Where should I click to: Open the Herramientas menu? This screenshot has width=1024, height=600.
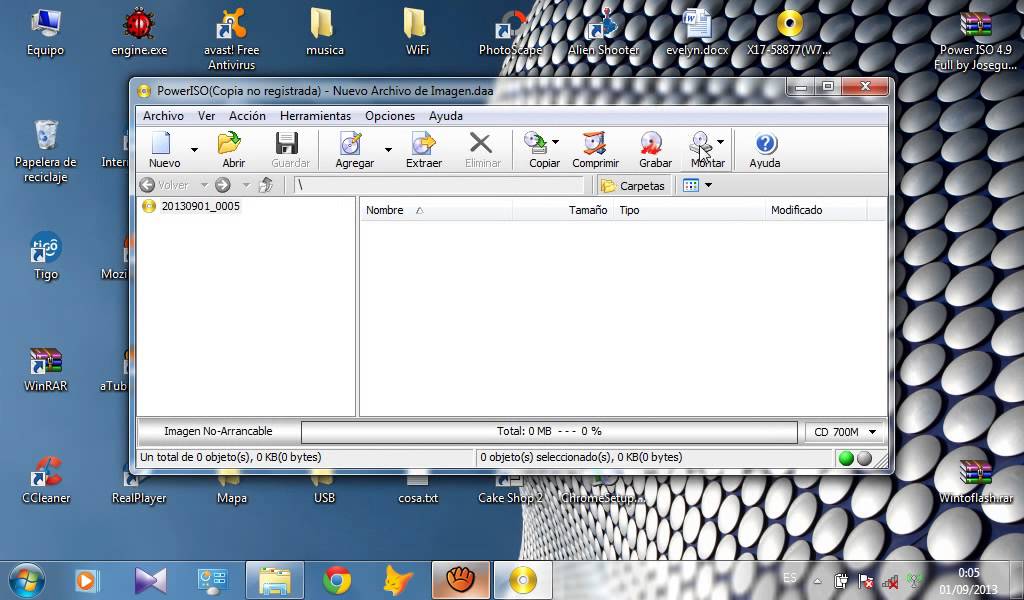(x=315, y=116)
